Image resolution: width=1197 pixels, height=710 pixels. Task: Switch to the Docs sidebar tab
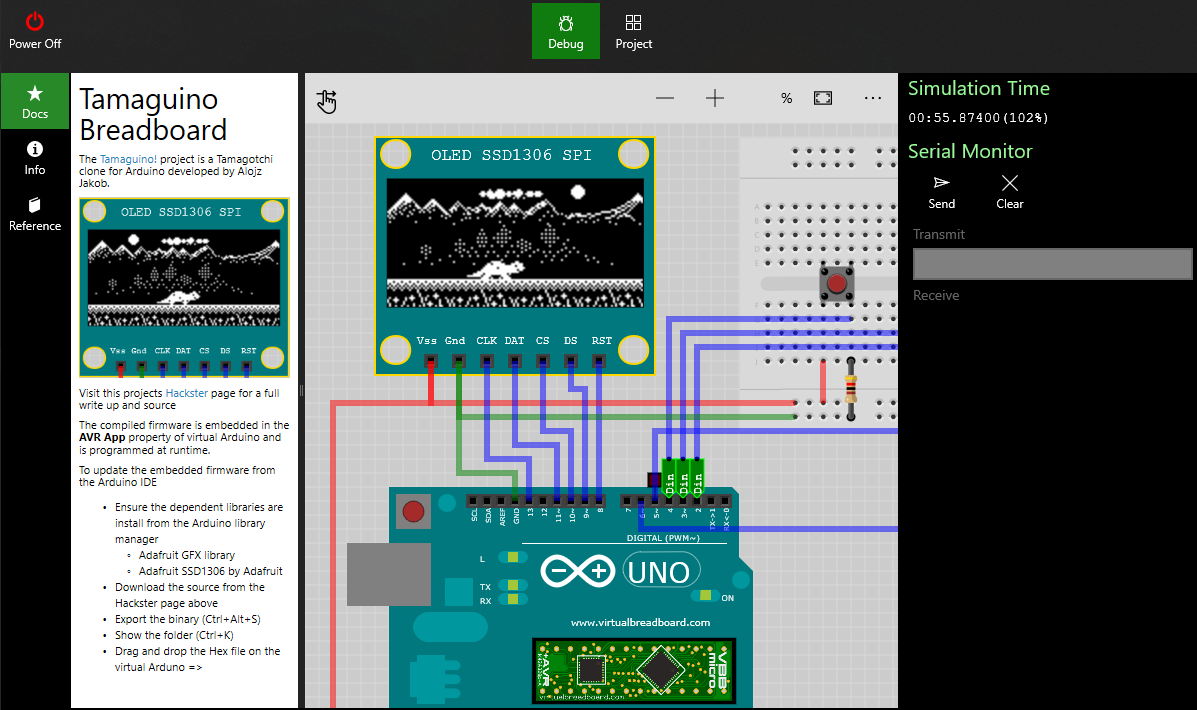click(x=35, y=102)
